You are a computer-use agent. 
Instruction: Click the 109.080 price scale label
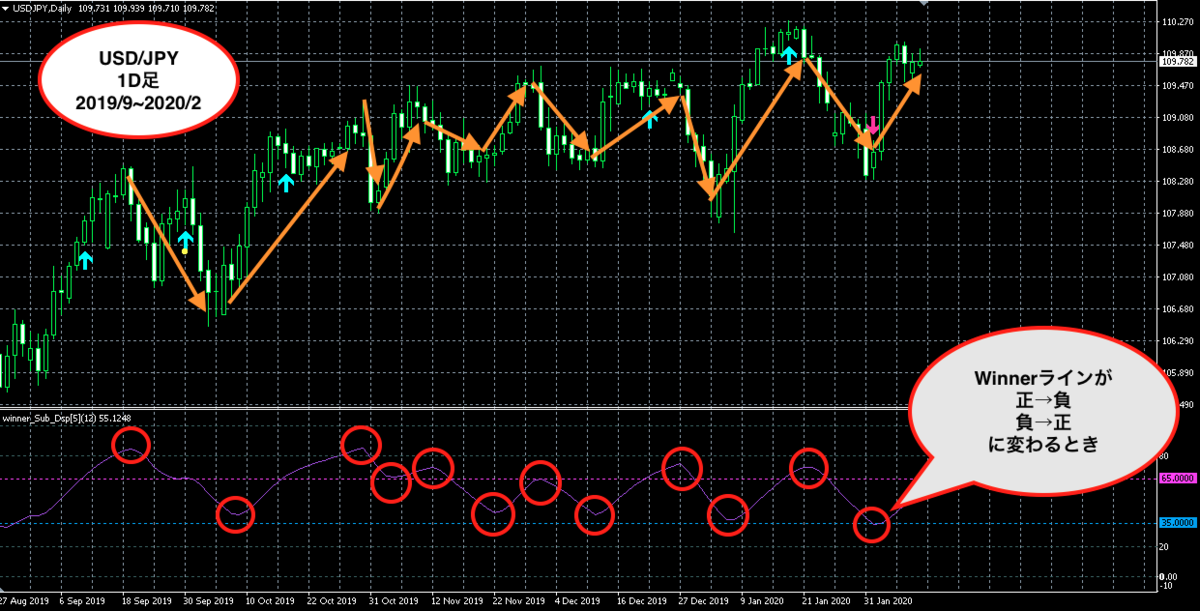(1176, 118)
